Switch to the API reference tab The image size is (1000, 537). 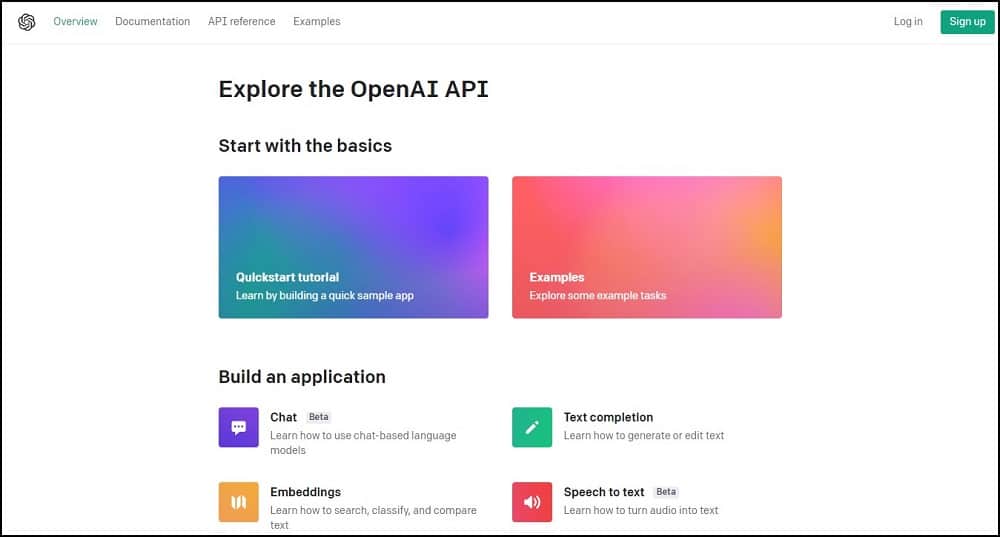point(242,22)
